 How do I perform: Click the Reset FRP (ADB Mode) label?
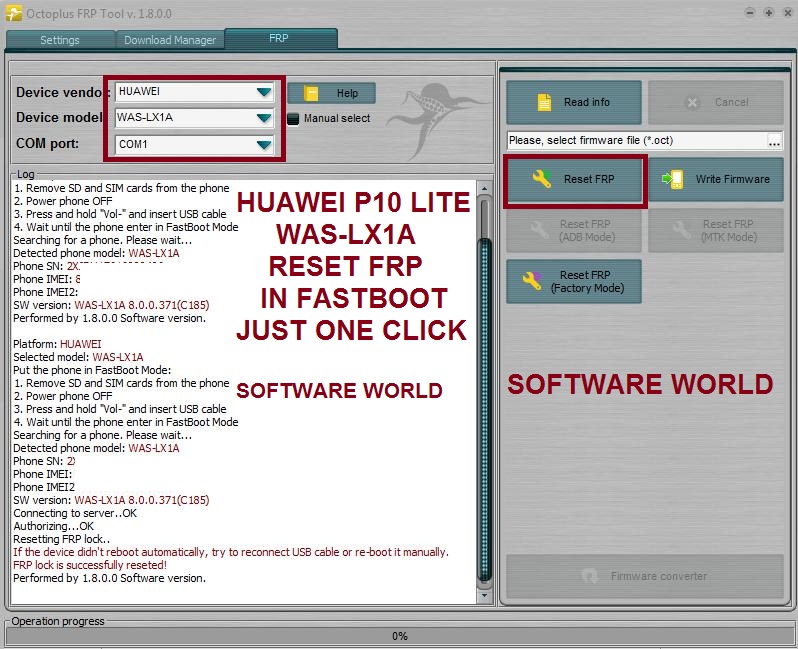[586, 231]
